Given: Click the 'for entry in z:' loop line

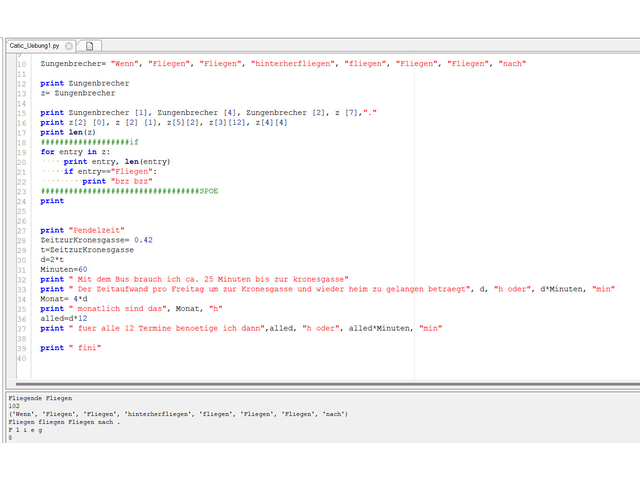Looking at the screenshot, I should tap(75, 152).
